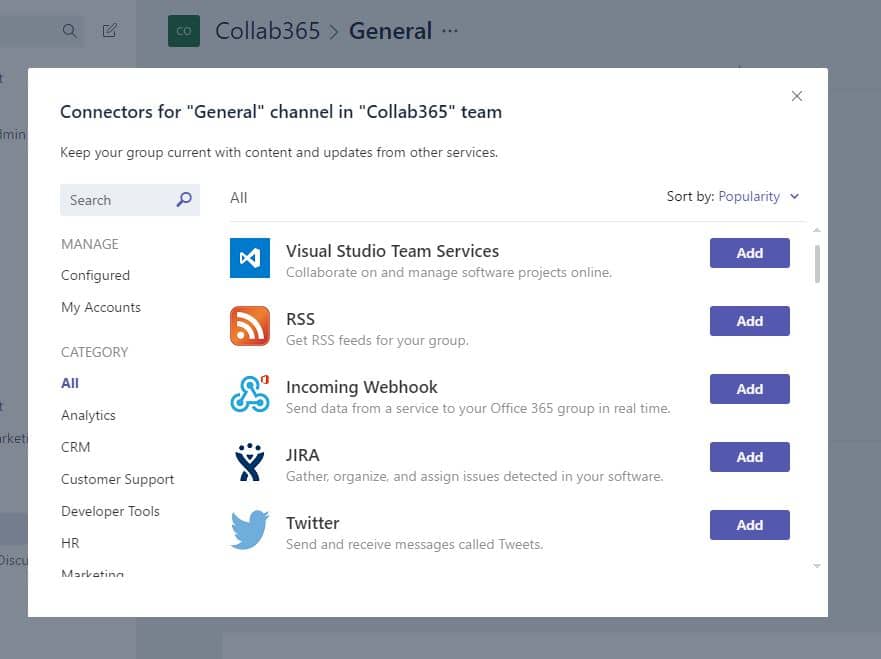Click the JIRA logo icon
This screenshot has height=659, width=881.
click(249, 462)
